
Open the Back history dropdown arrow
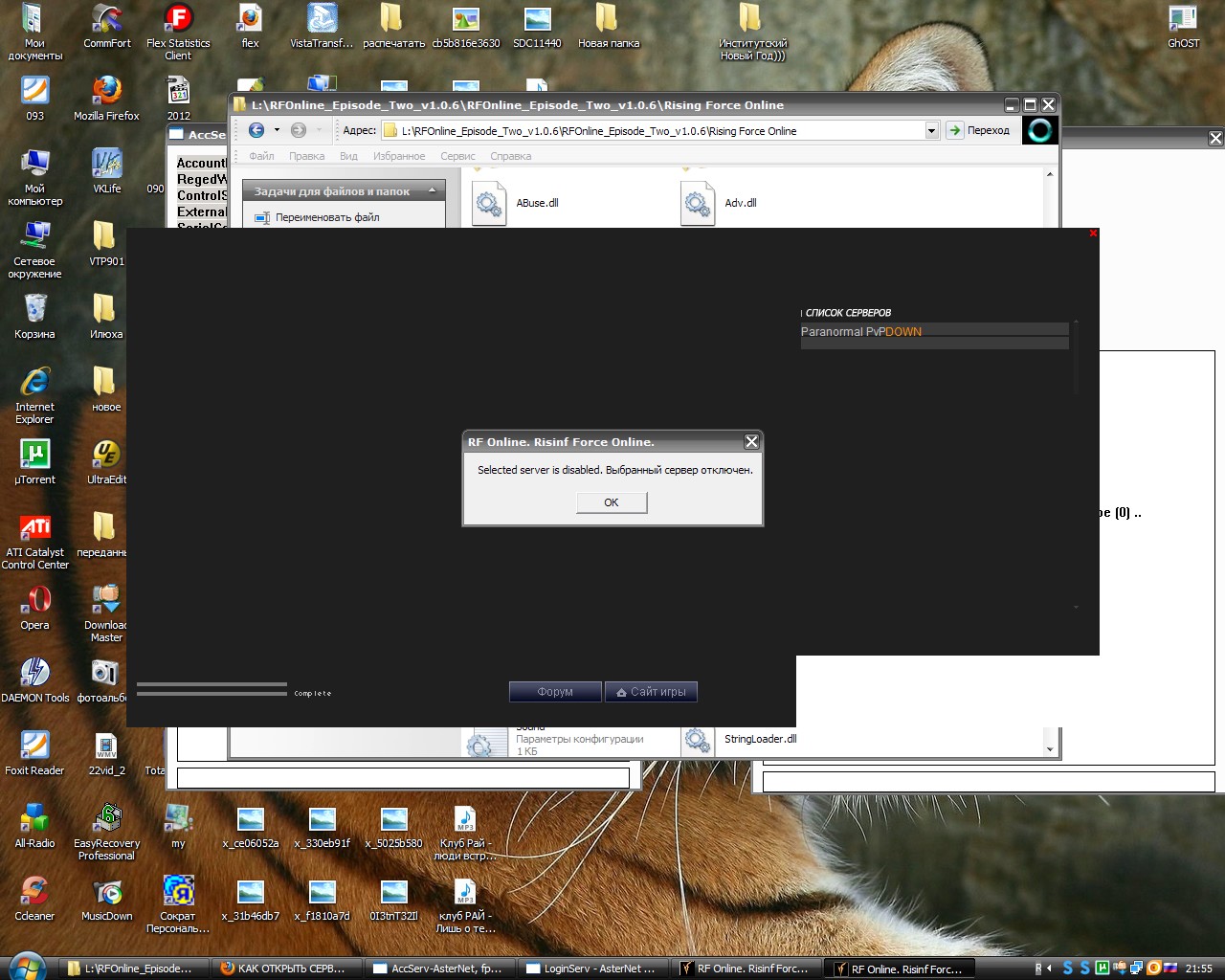tap(277, 130)
